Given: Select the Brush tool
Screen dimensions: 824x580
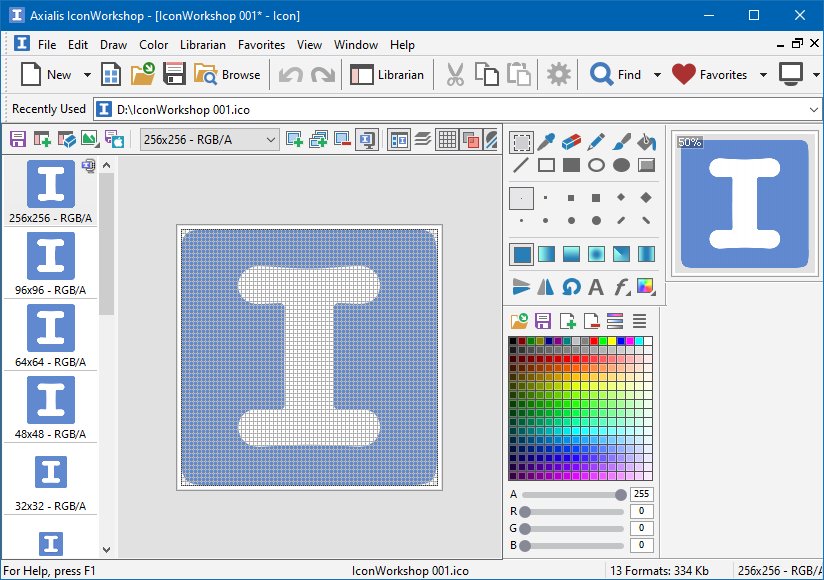Looking at the screenshot, I should coord(622,142).
